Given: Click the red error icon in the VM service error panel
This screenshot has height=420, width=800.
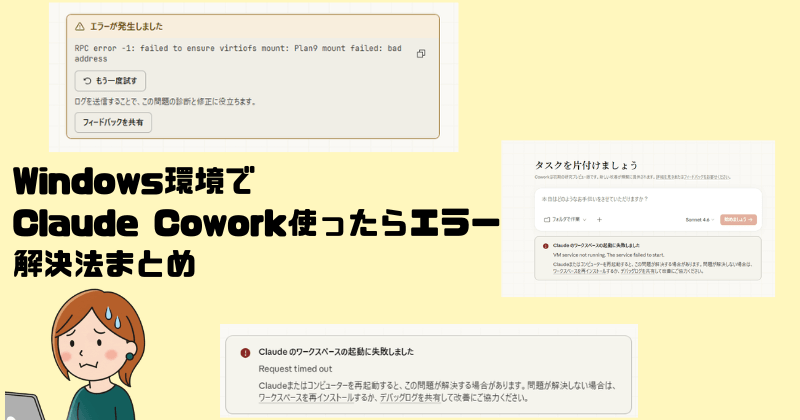Looking at the screenshot, I should (x=545, y=245).
